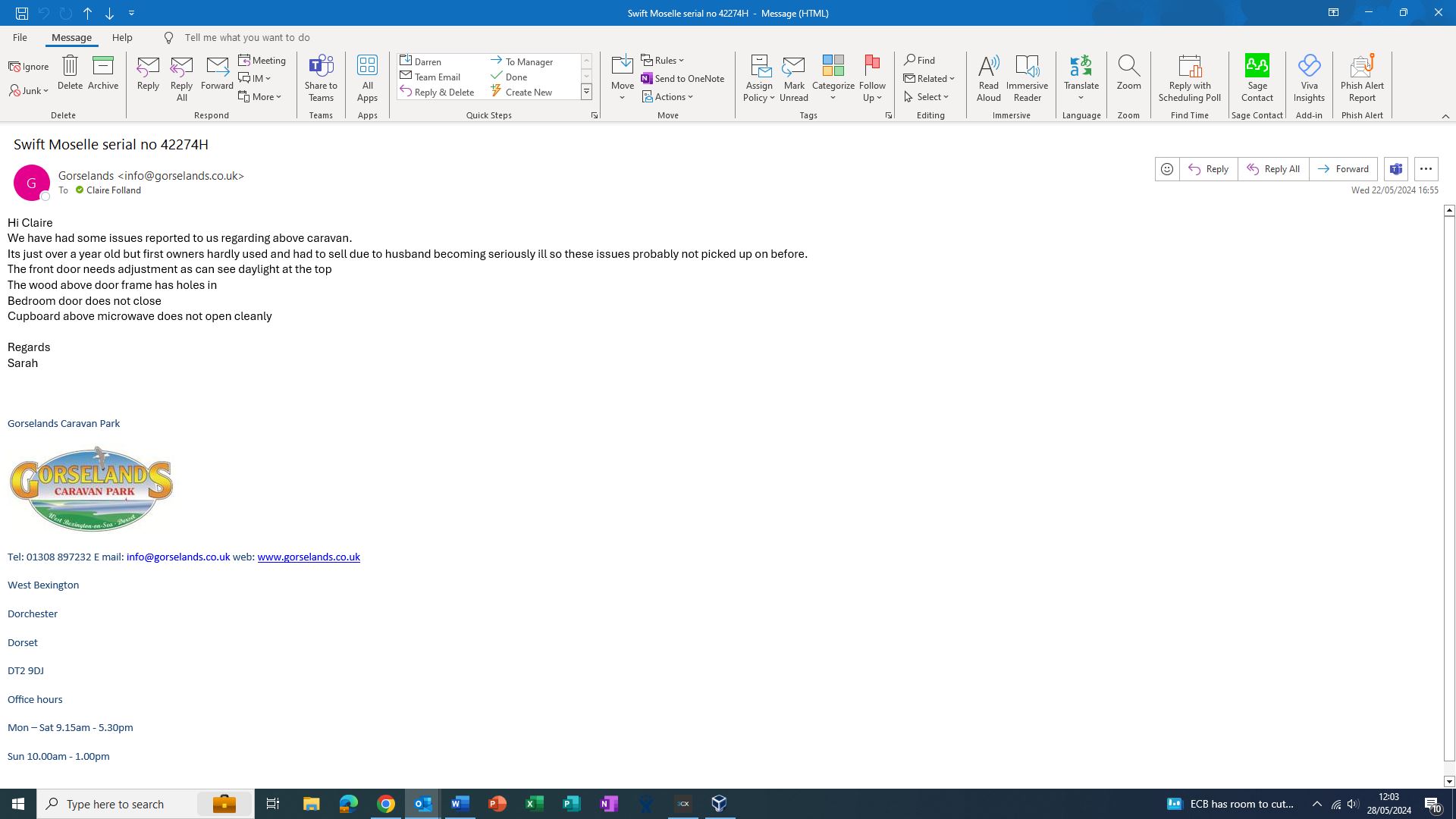Open Viva Insights add-in

point(1309,77)
